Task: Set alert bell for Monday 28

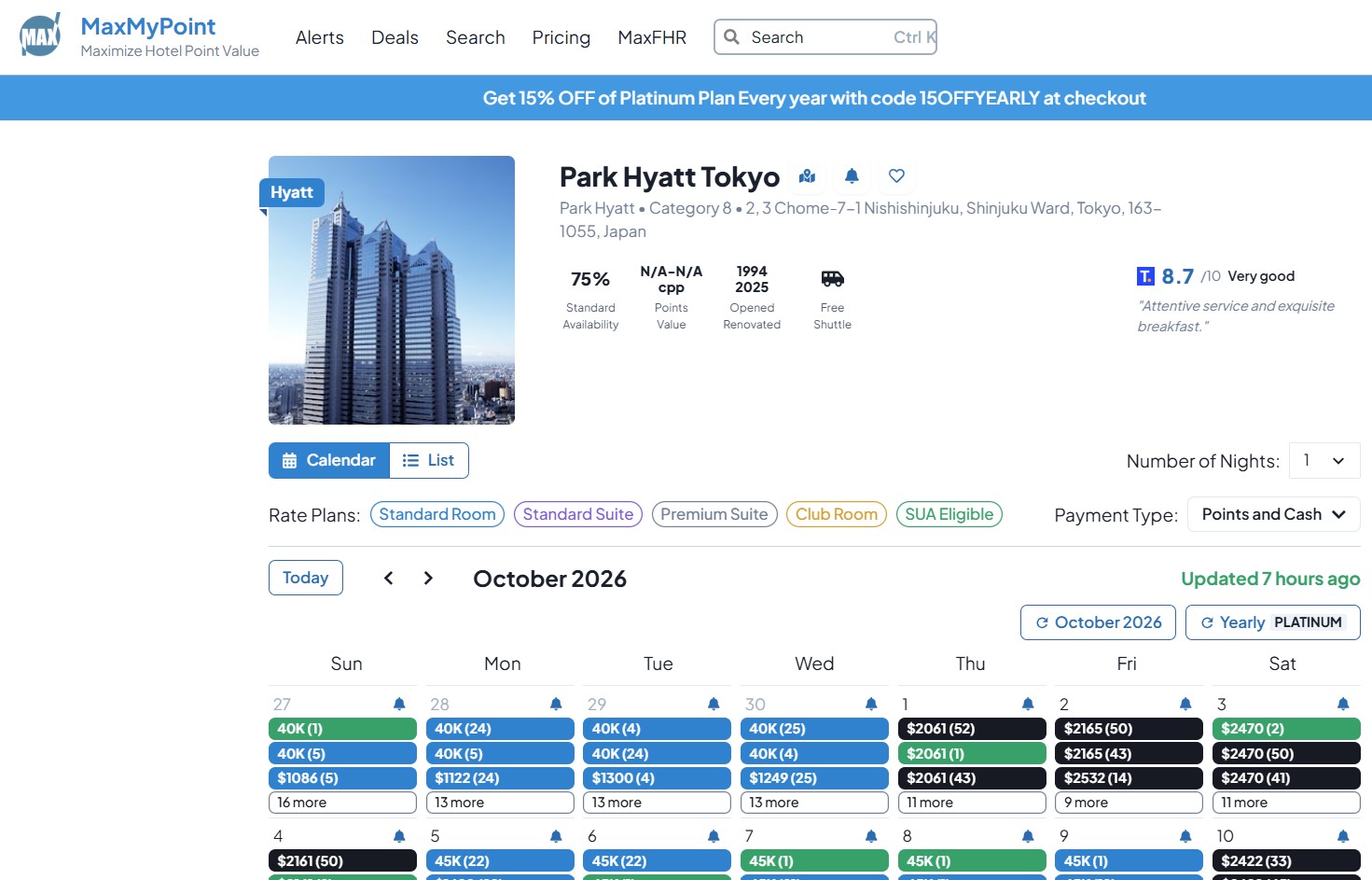Action: coord(556,704)
